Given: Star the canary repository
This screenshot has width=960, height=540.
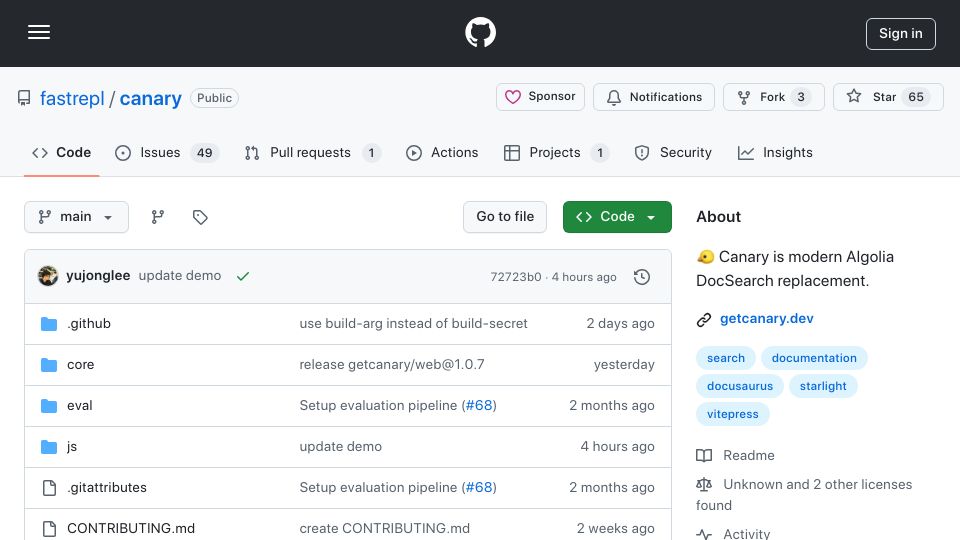Looking at the screenshot, I should (x=888, y=97).
